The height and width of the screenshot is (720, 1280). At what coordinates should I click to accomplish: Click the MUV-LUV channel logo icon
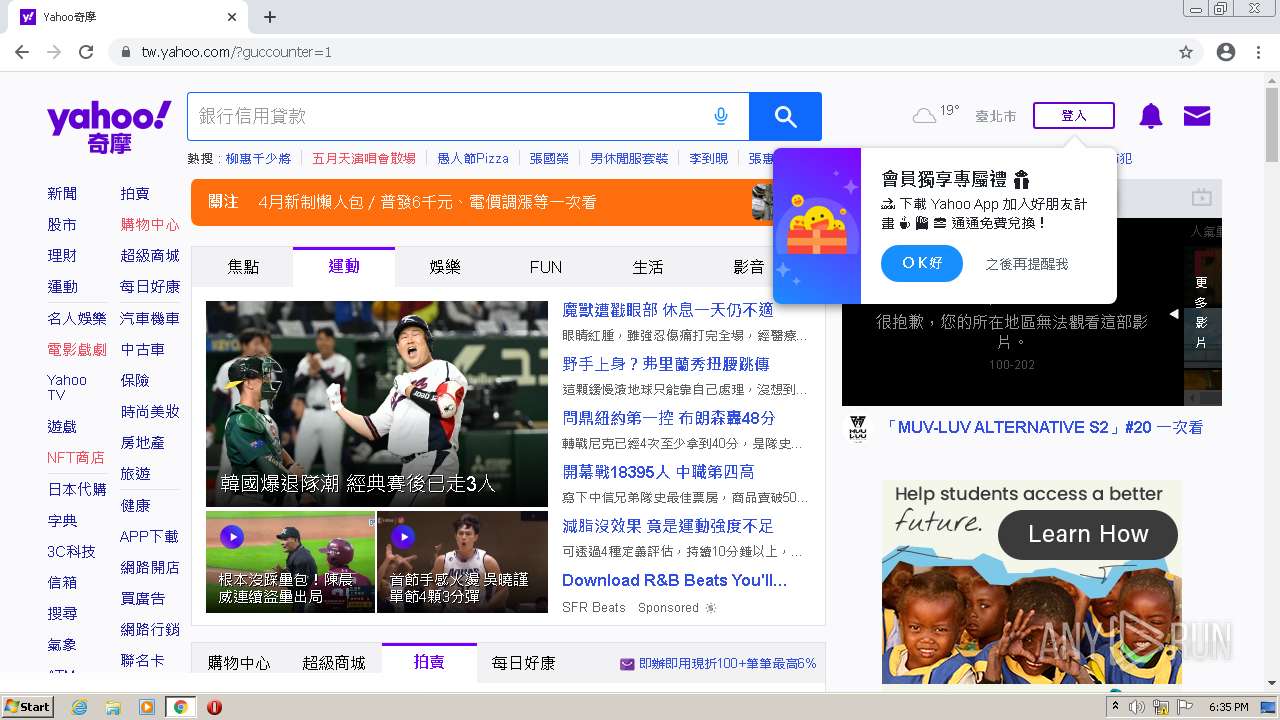[858, 428]
